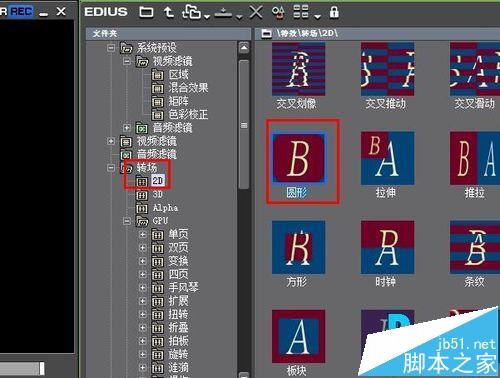The height and width of the screenshot is (378, 500).
Task: Collapse the GPU folder node
Action: tap(127, 221)
